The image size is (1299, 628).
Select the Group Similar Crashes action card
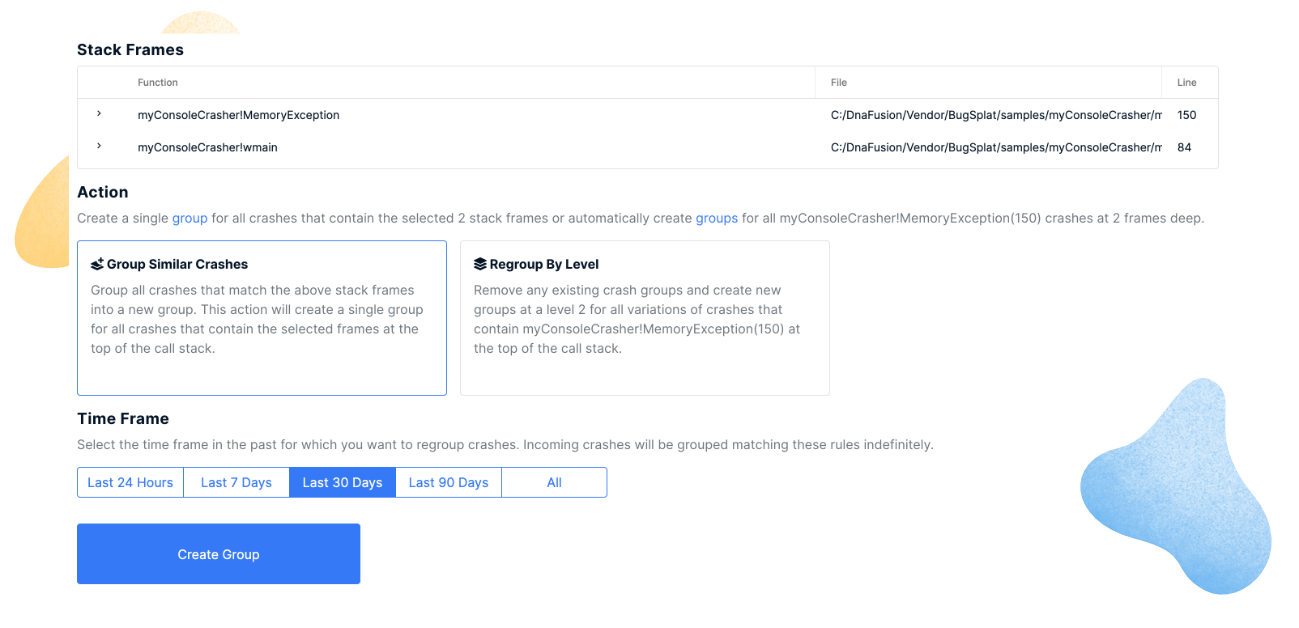(262, 318)
